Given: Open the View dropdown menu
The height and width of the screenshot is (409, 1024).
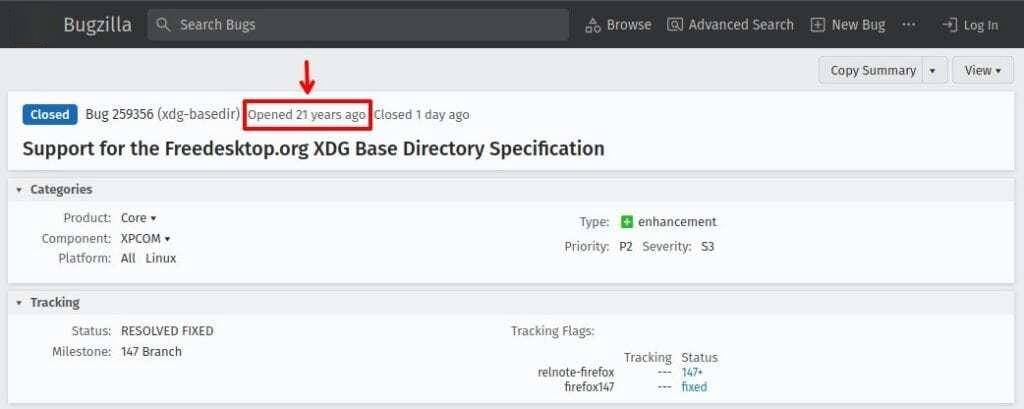Looking at the screenshot, I should (983, 71).
